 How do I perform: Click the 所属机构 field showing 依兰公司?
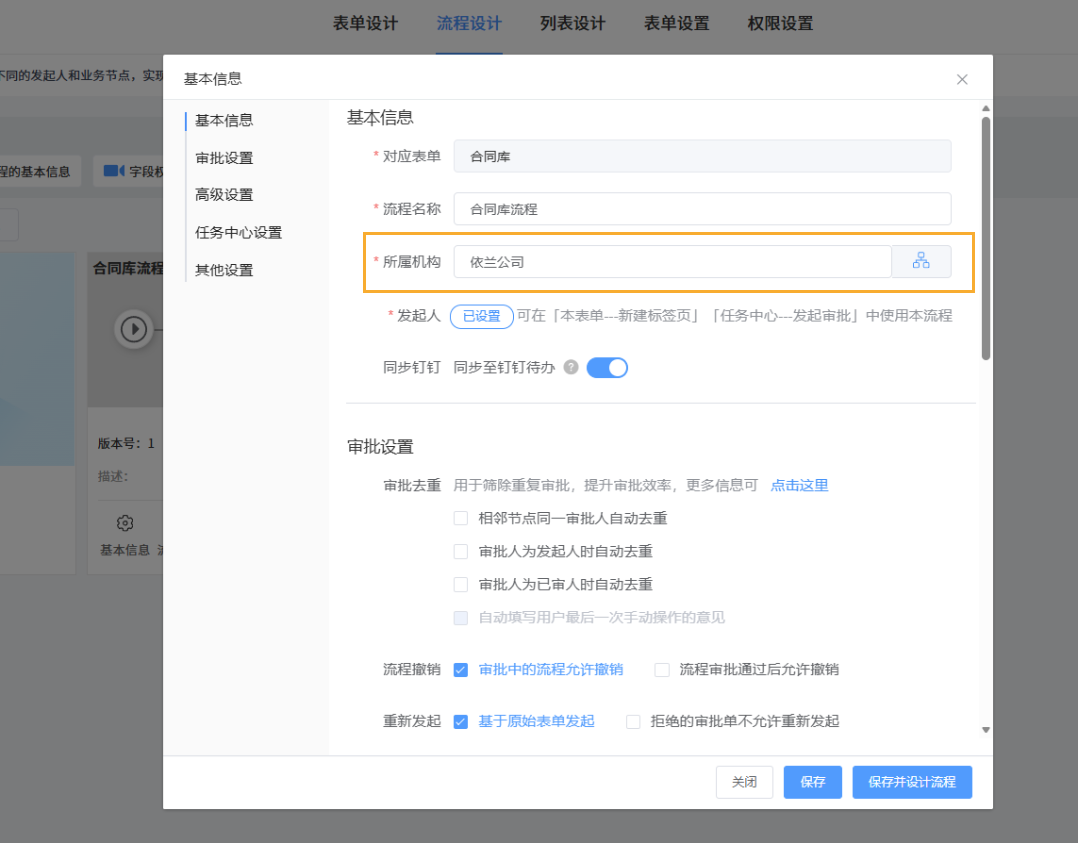point(672,261)
